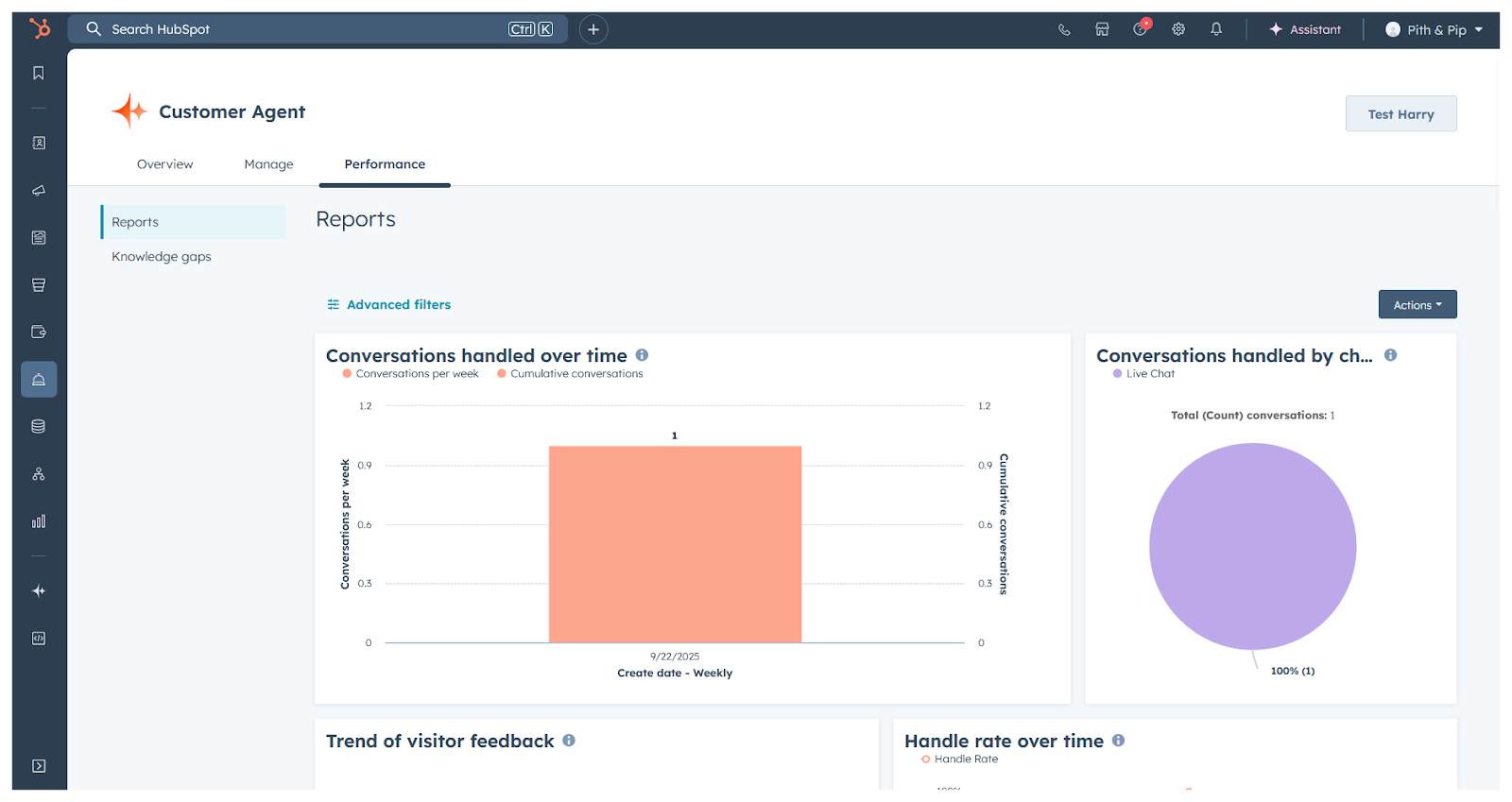Open the Commerce wallet sidebar icon

tap(39, 332)
